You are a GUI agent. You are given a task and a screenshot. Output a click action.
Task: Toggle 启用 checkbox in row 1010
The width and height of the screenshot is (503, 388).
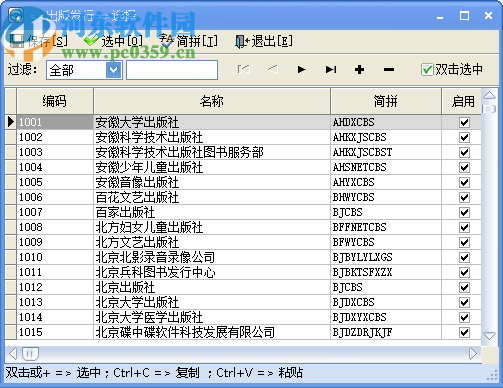click(x=464, y=257)
